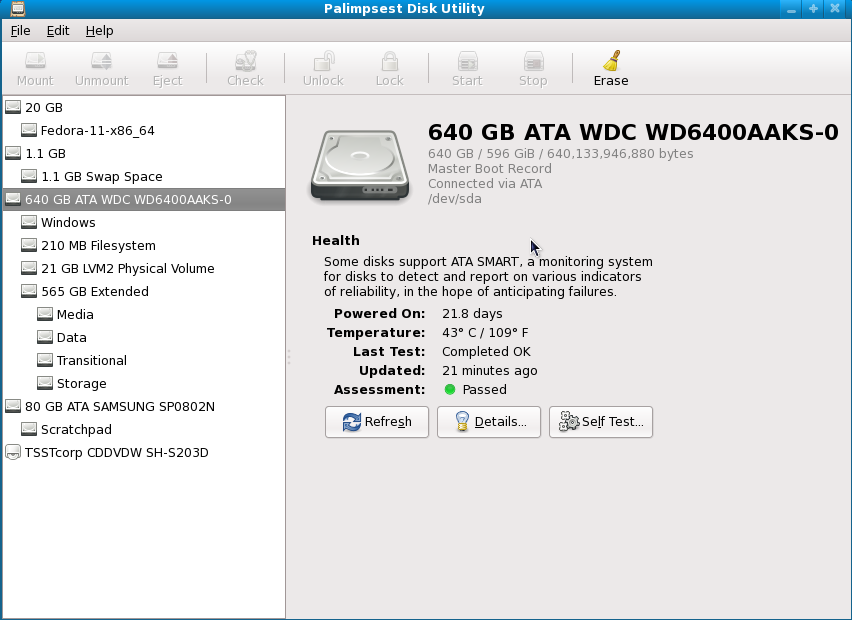852x620 pixels.
Task: Click the Mount toolbar icon
Action: (x=35, y=61)
